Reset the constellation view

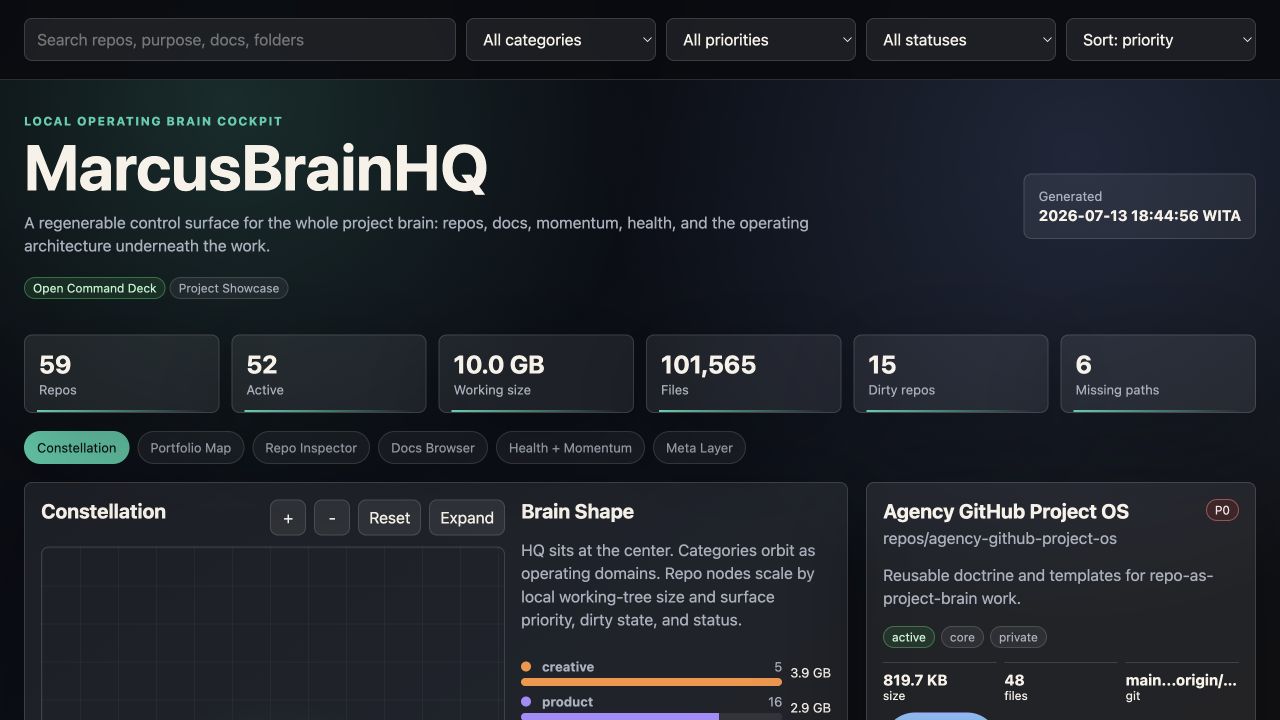(389, 518)
